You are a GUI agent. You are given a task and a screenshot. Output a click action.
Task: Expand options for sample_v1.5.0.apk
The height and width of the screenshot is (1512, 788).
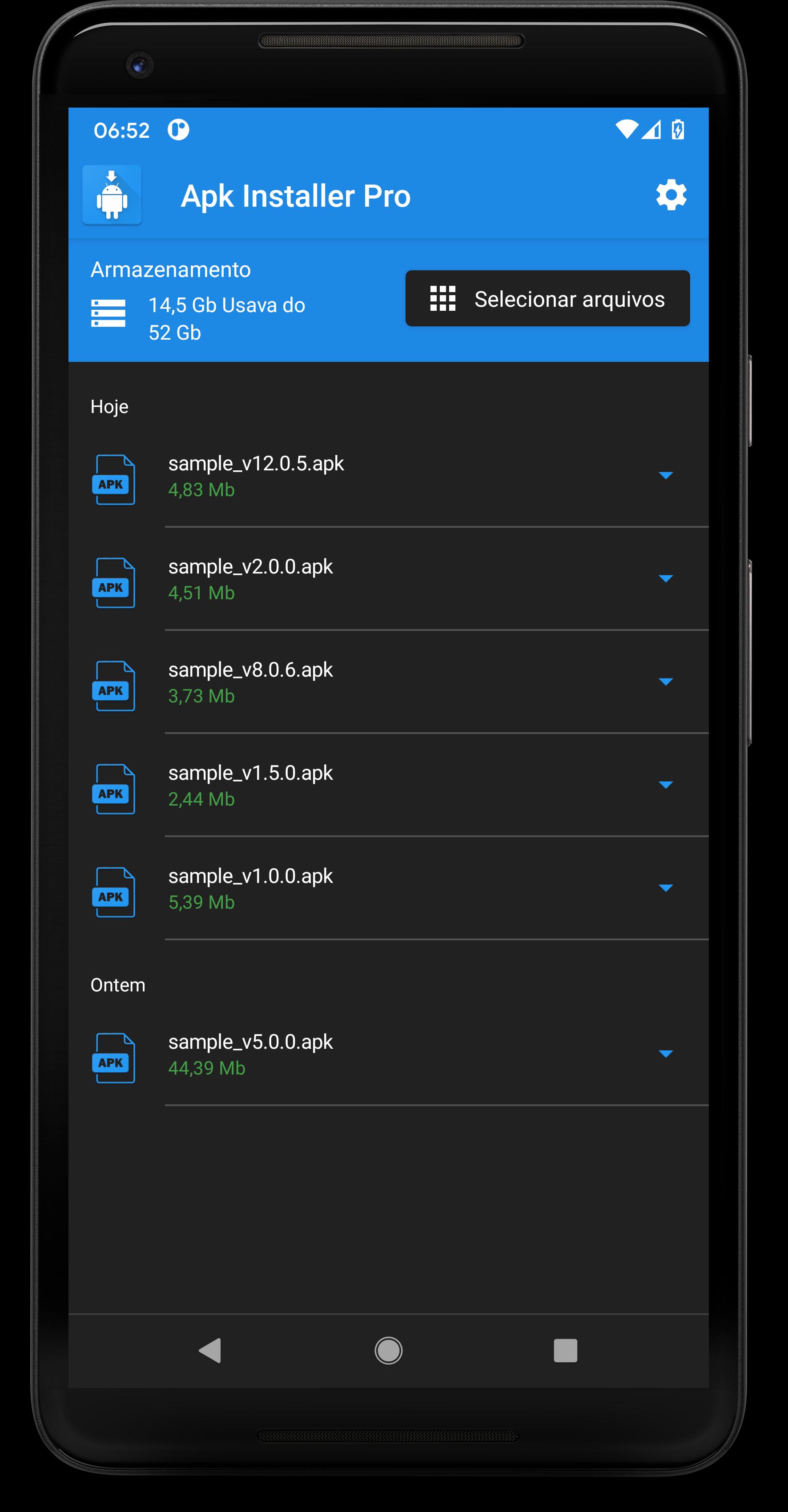[x=665, y=785]
